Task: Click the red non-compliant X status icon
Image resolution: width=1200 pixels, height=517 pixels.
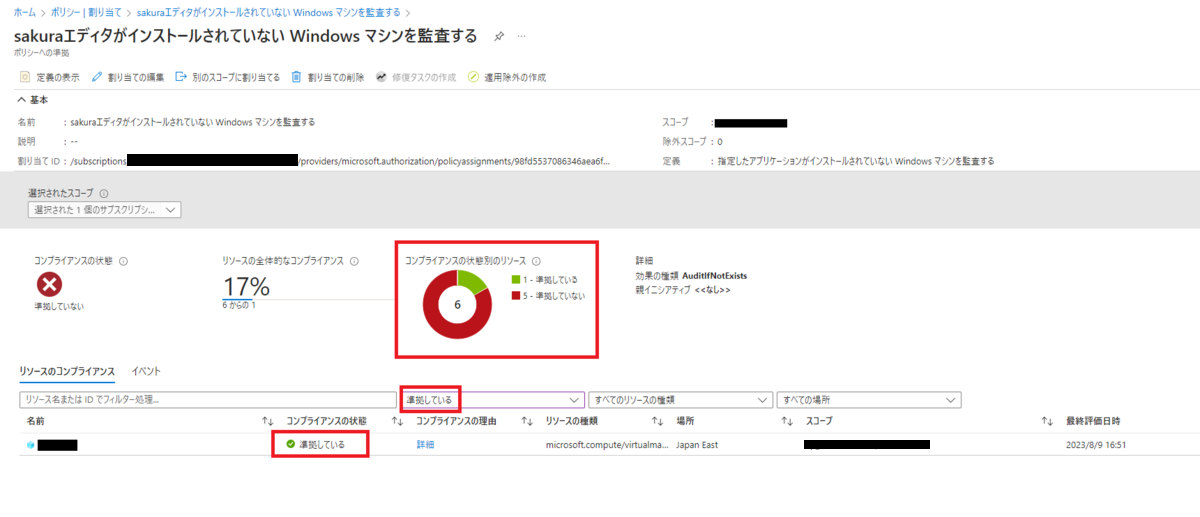Action: click(x=49, y=285)
